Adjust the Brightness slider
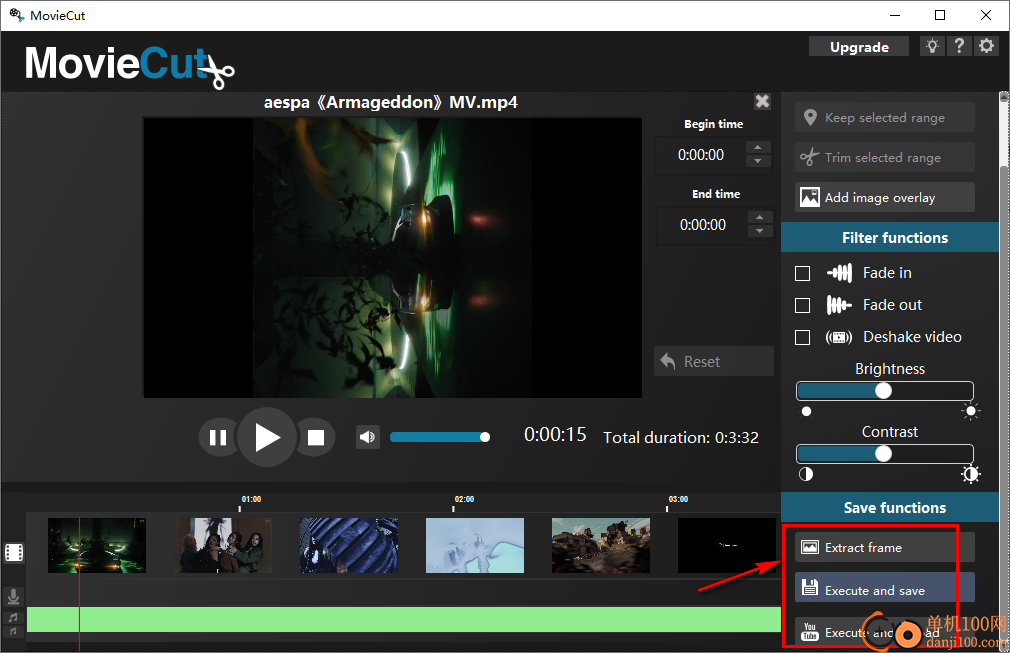 (x=884, y=391)
